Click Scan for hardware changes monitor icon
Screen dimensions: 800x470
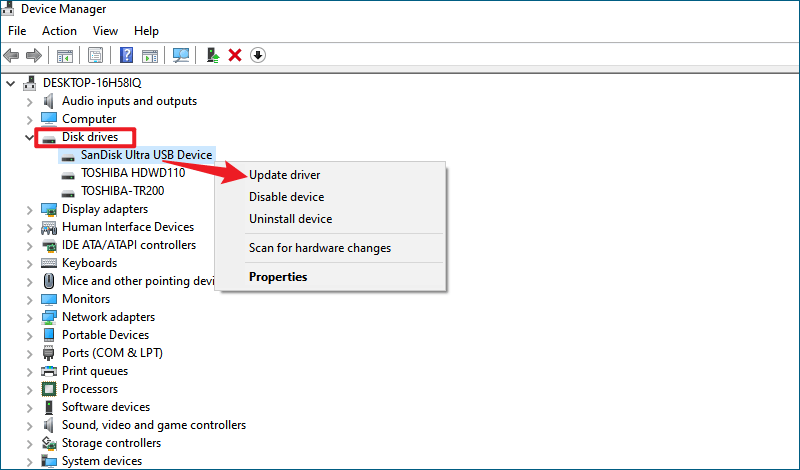(181, 55)
